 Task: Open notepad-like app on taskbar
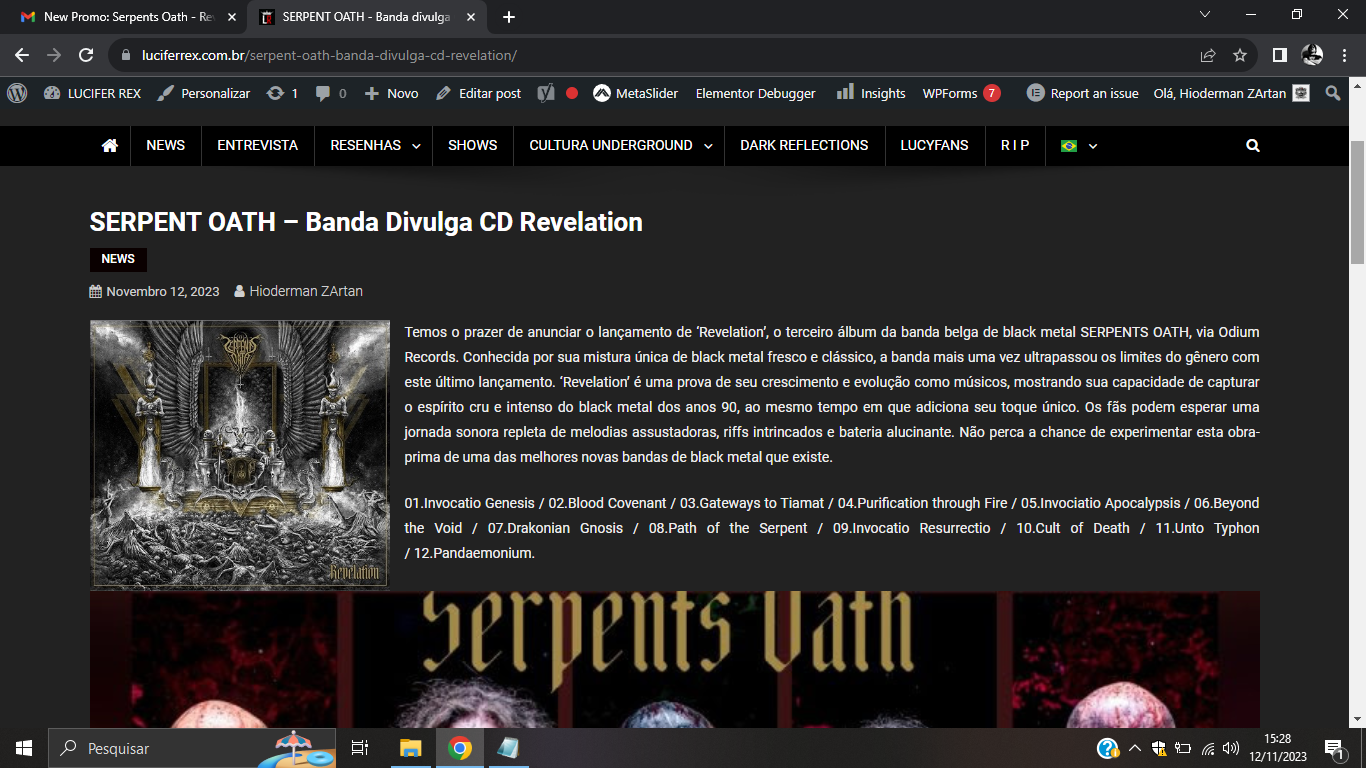click(x=508, y=748)
